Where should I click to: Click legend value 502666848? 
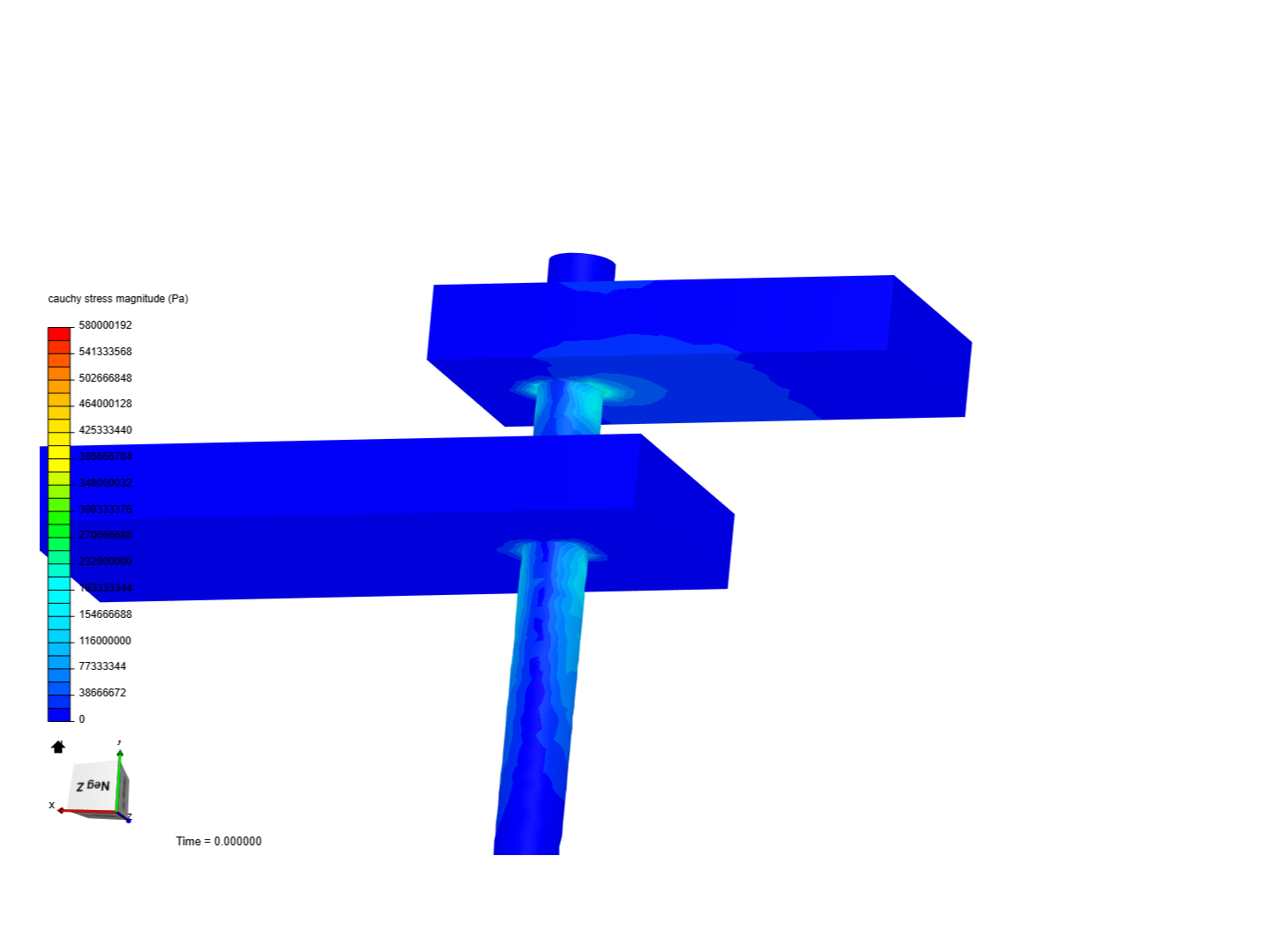tap(105, 378)
